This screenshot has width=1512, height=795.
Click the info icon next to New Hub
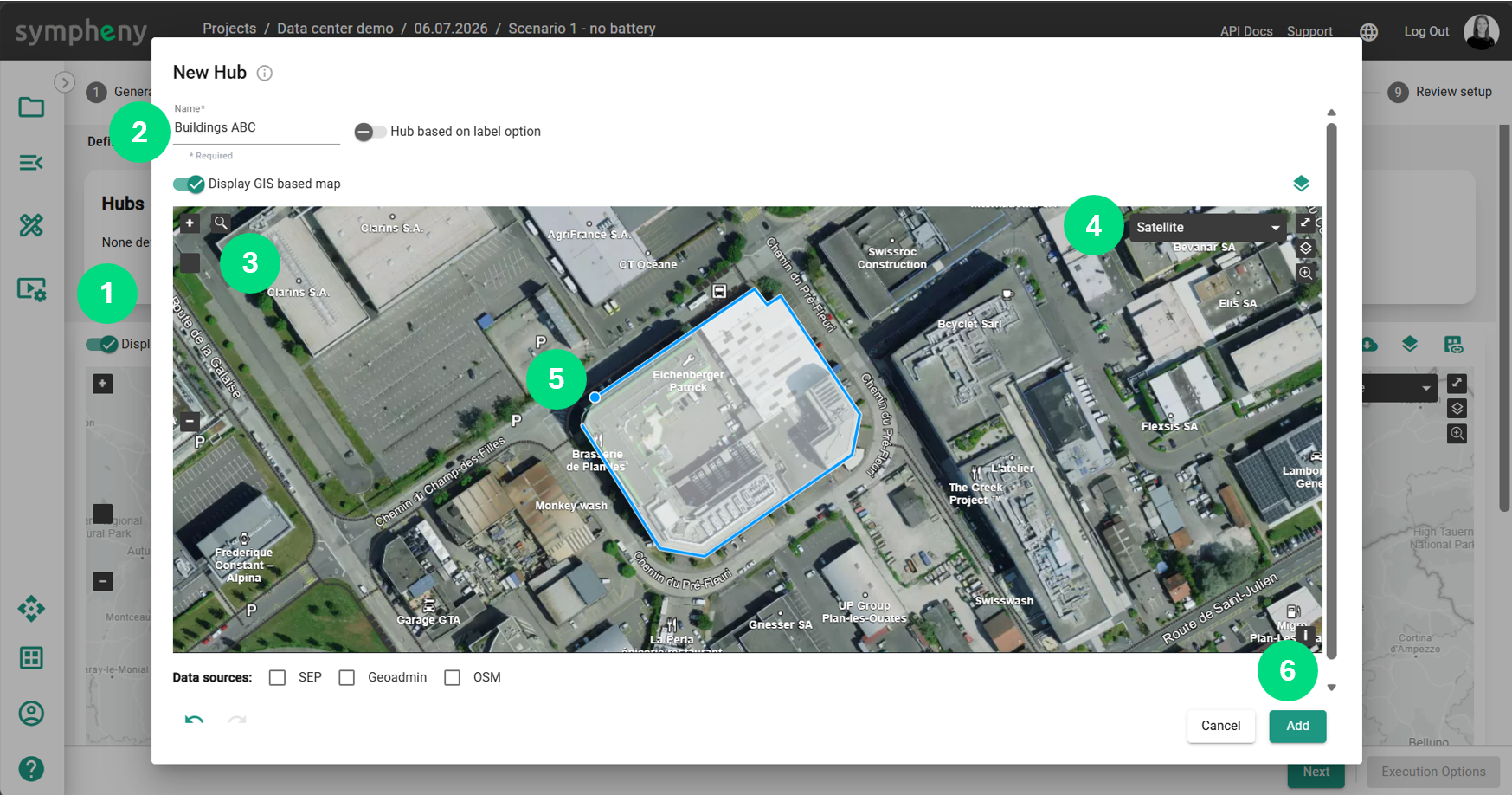tap(265, 74)
